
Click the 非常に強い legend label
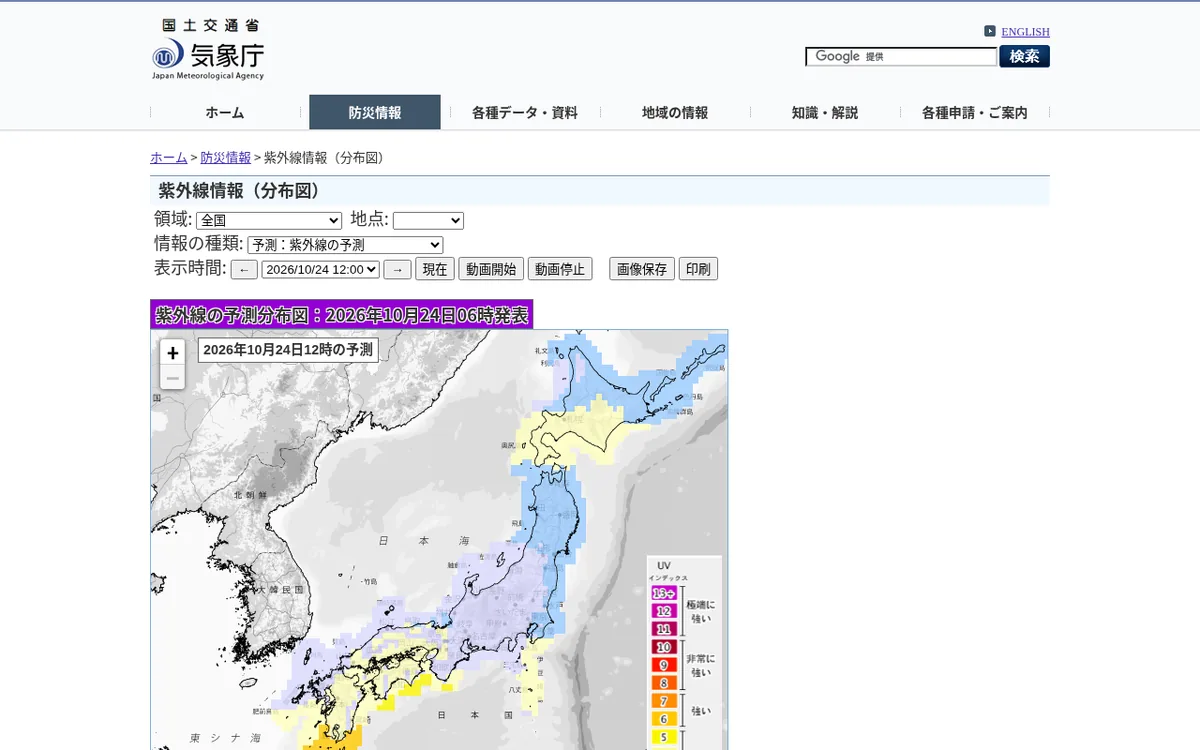[701, 665]
